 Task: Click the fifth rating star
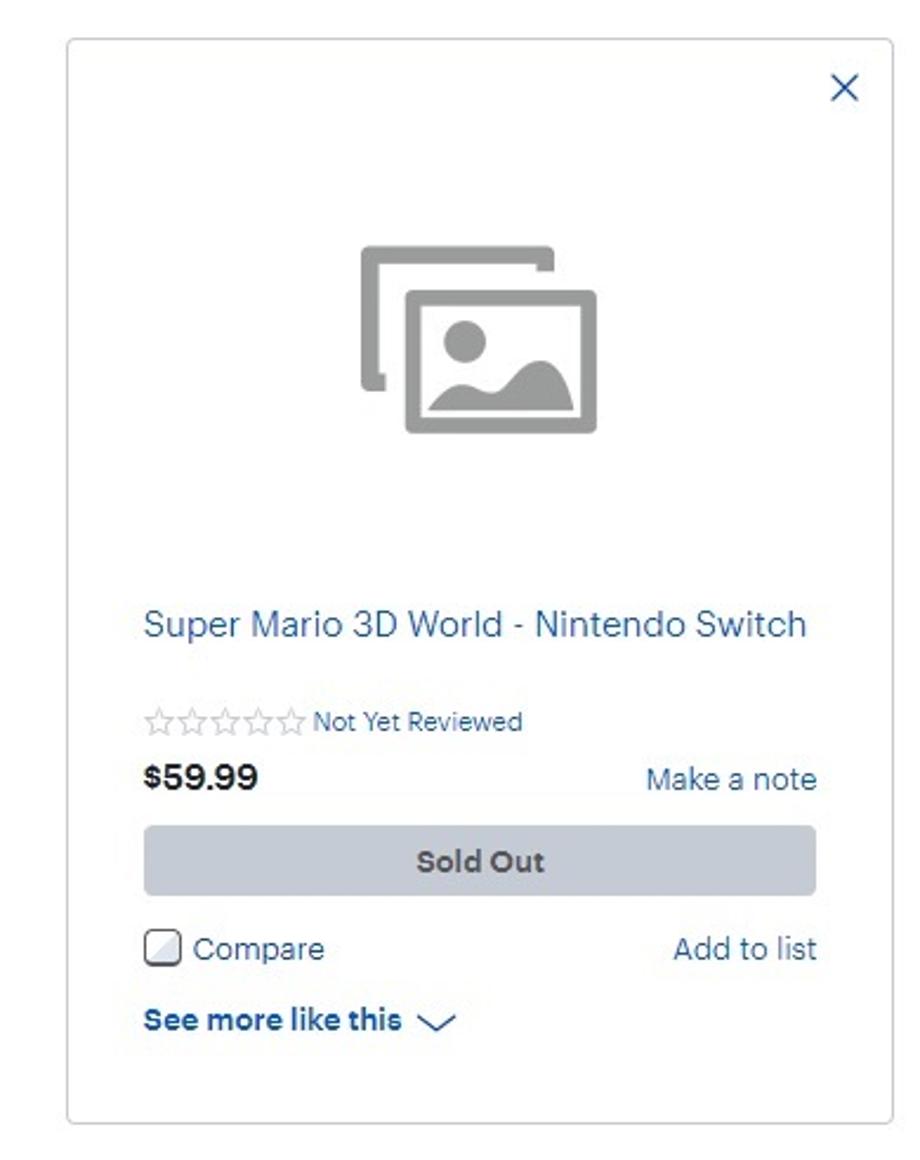click(x=291, y=722)
